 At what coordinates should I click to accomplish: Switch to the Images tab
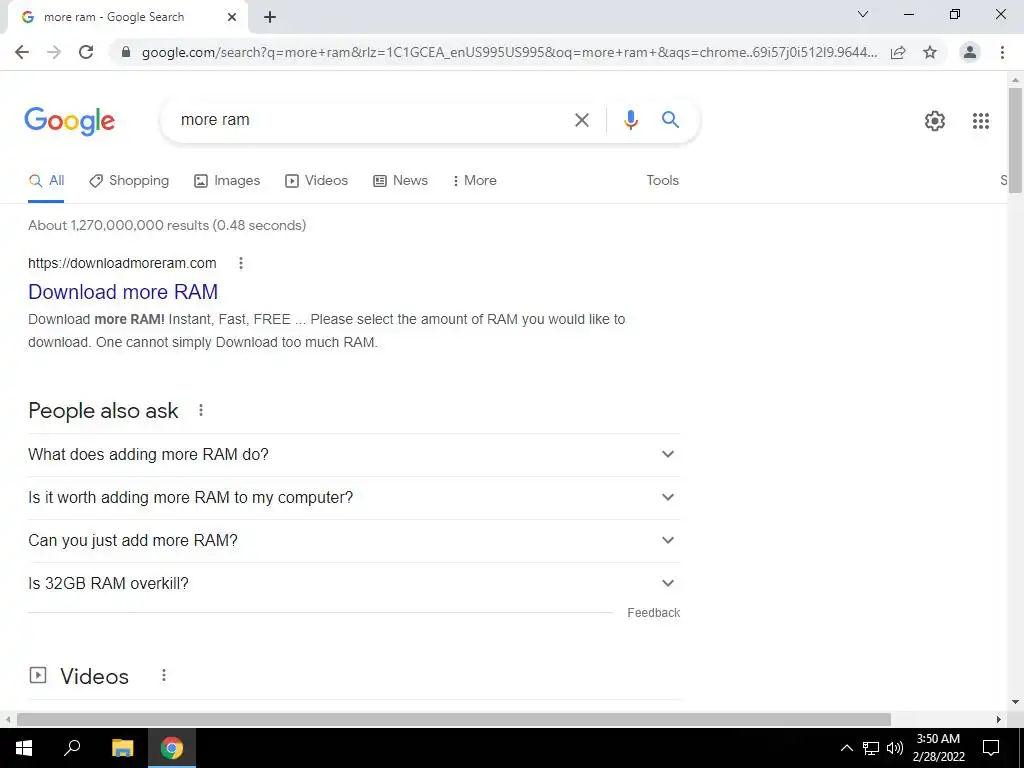227,181
